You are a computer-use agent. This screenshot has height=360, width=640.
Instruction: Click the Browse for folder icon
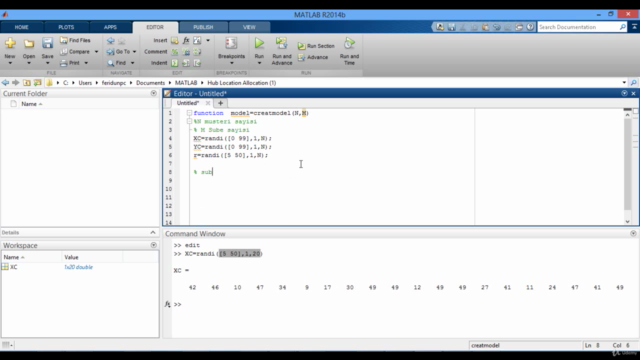click(x=38, y=83)
